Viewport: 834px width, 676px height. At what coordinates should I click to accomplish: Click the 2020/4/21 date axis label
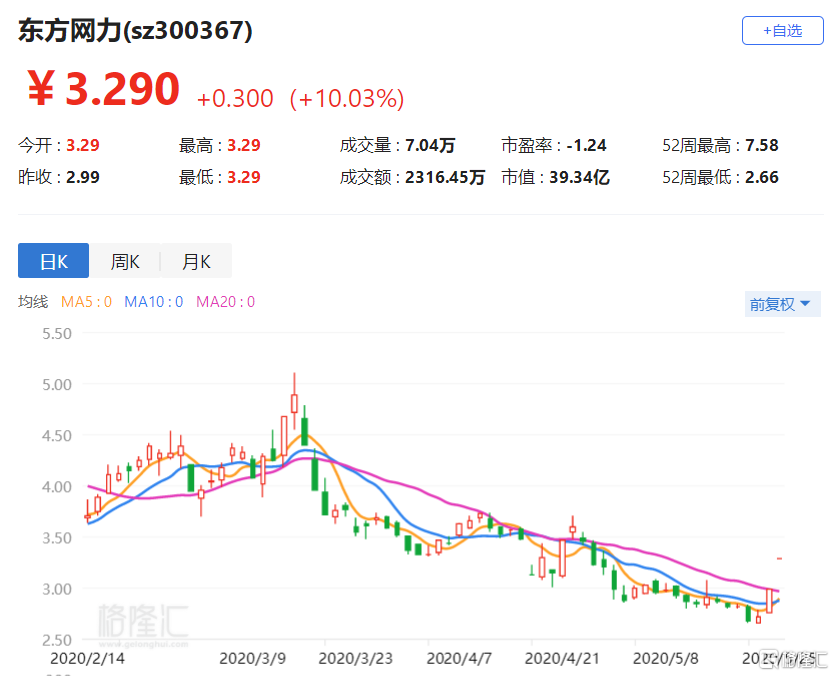tap(562, 658)
